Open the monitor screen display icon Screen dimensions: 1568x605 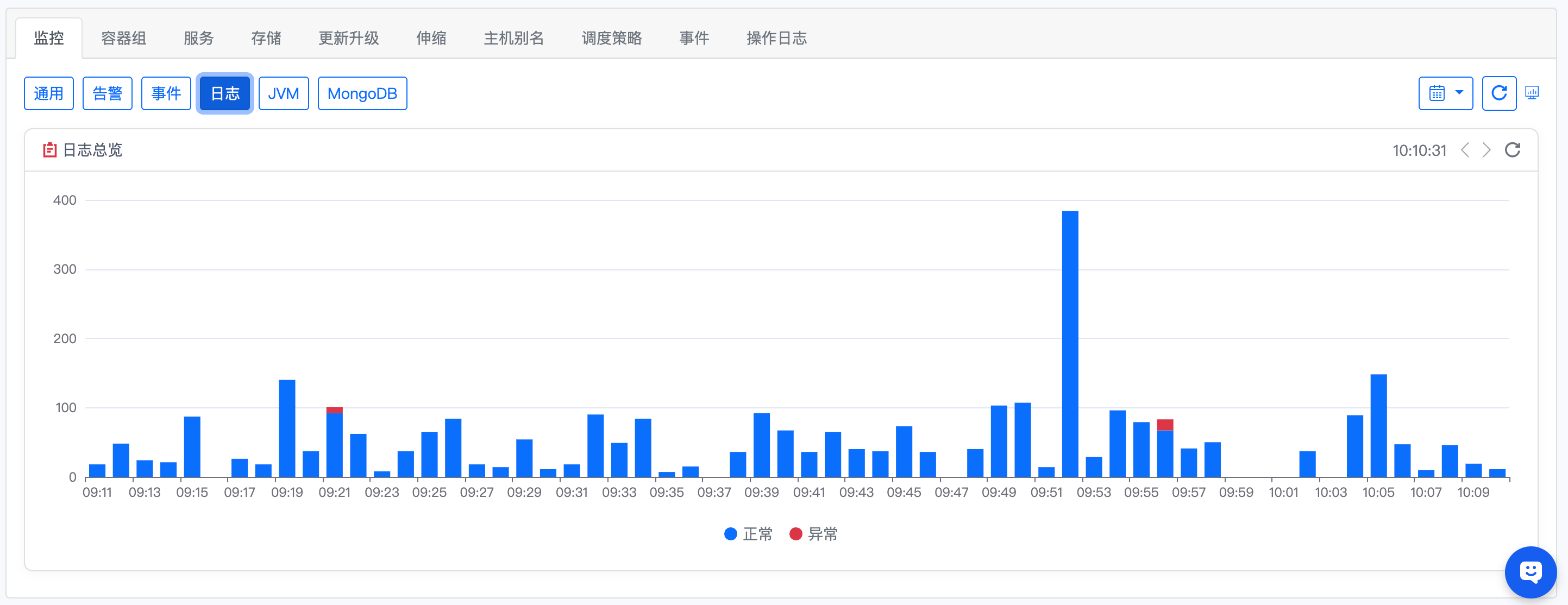pyautogui.click(x=1532, y=93)
